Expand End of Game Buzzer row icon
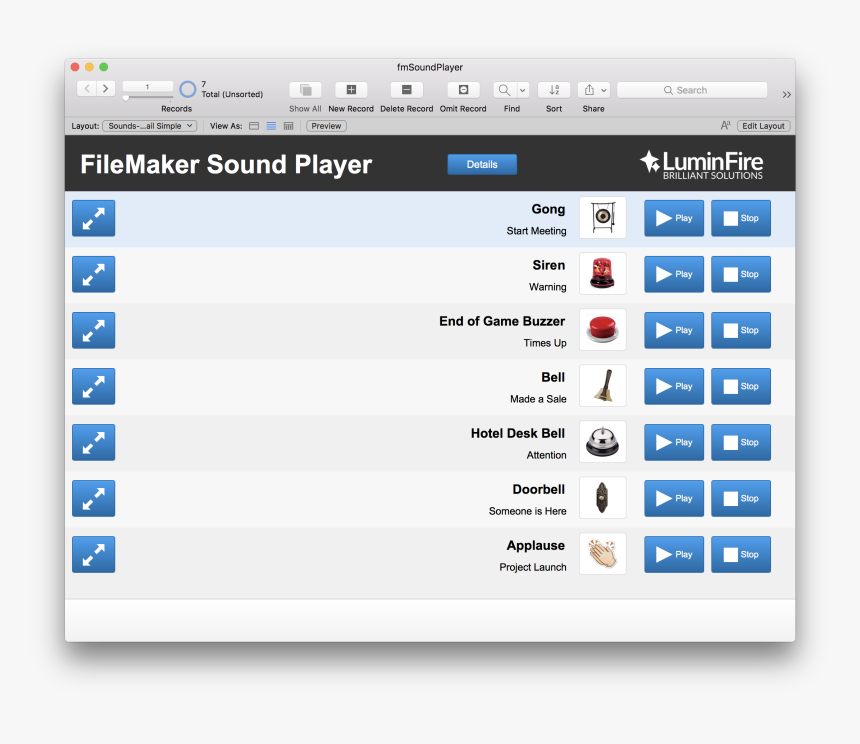This screenshot has width=860, height=744. (94, 330)
